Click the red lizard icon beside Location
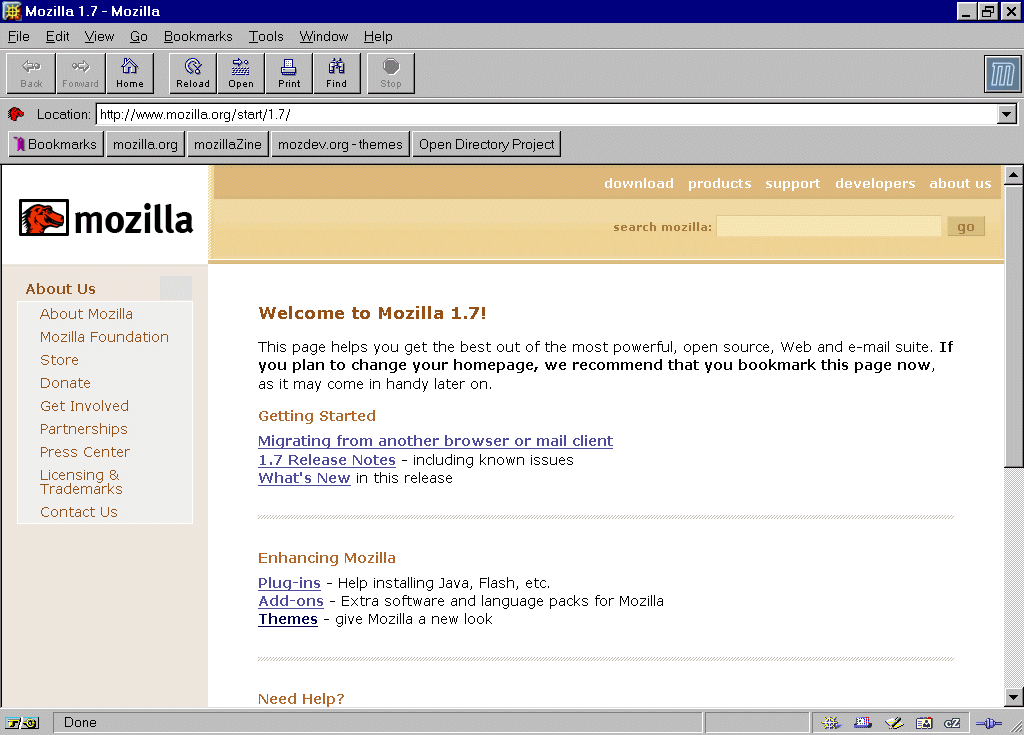Image resolution: width=1024 pixels, height=735 pixels. click(16, 114)
